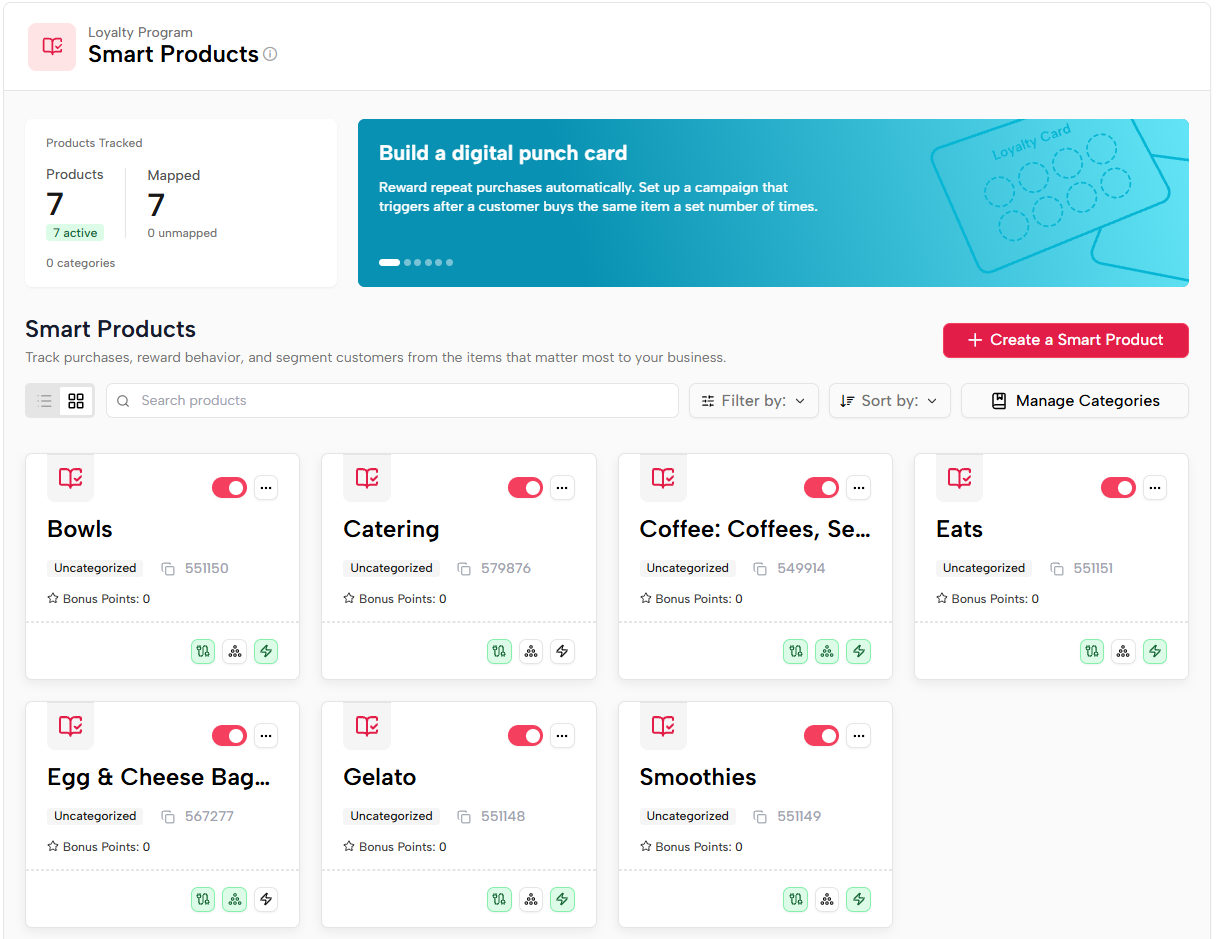Open the more options menu on Egg & Cheese card
Image resolution: width=1217 pixels, height=939 pixels.
(x=266, y=736)
